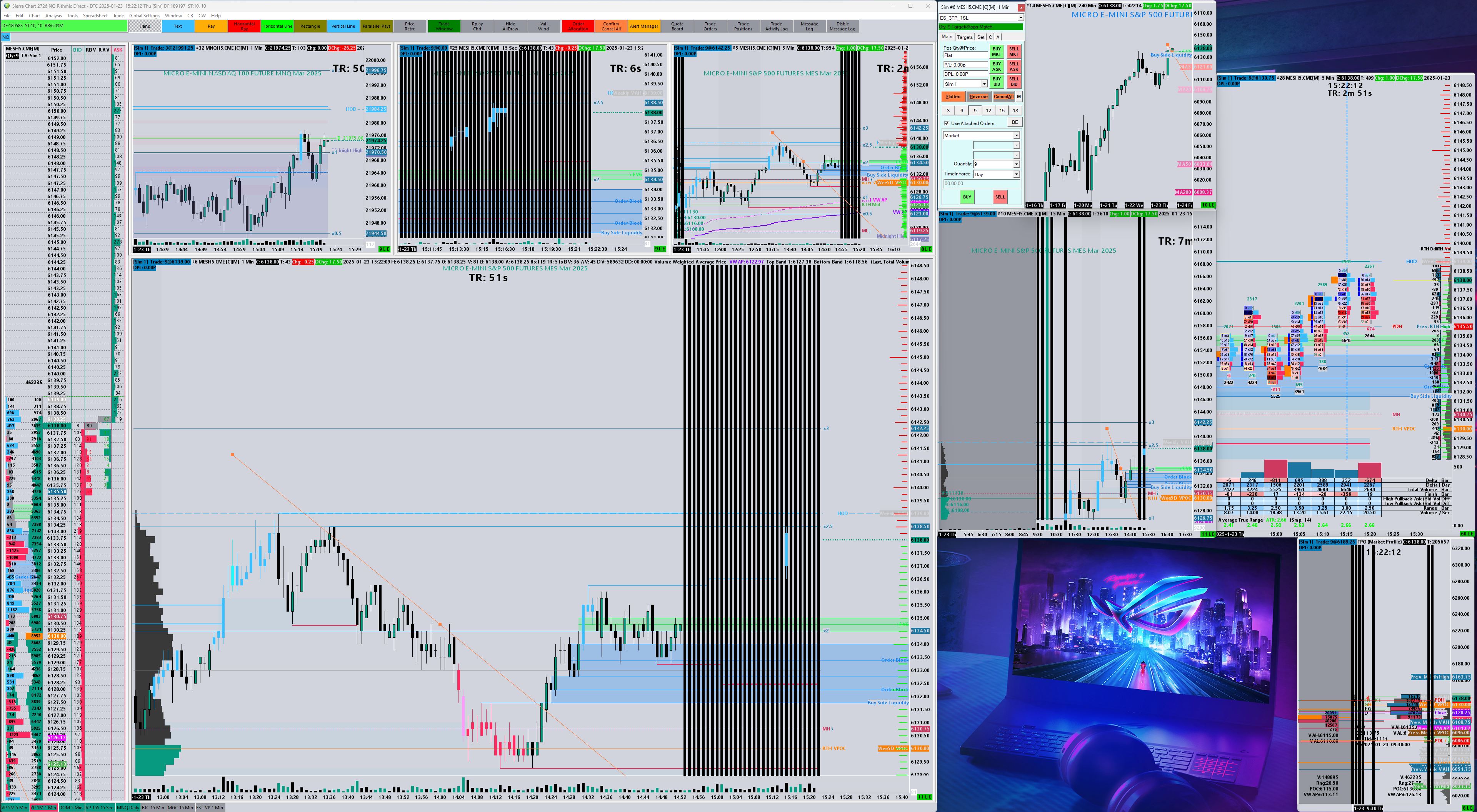Open Trade Activity Log window
This screenshot has height=812, width=1477.
pyautogui.click(x=776, y=27)
